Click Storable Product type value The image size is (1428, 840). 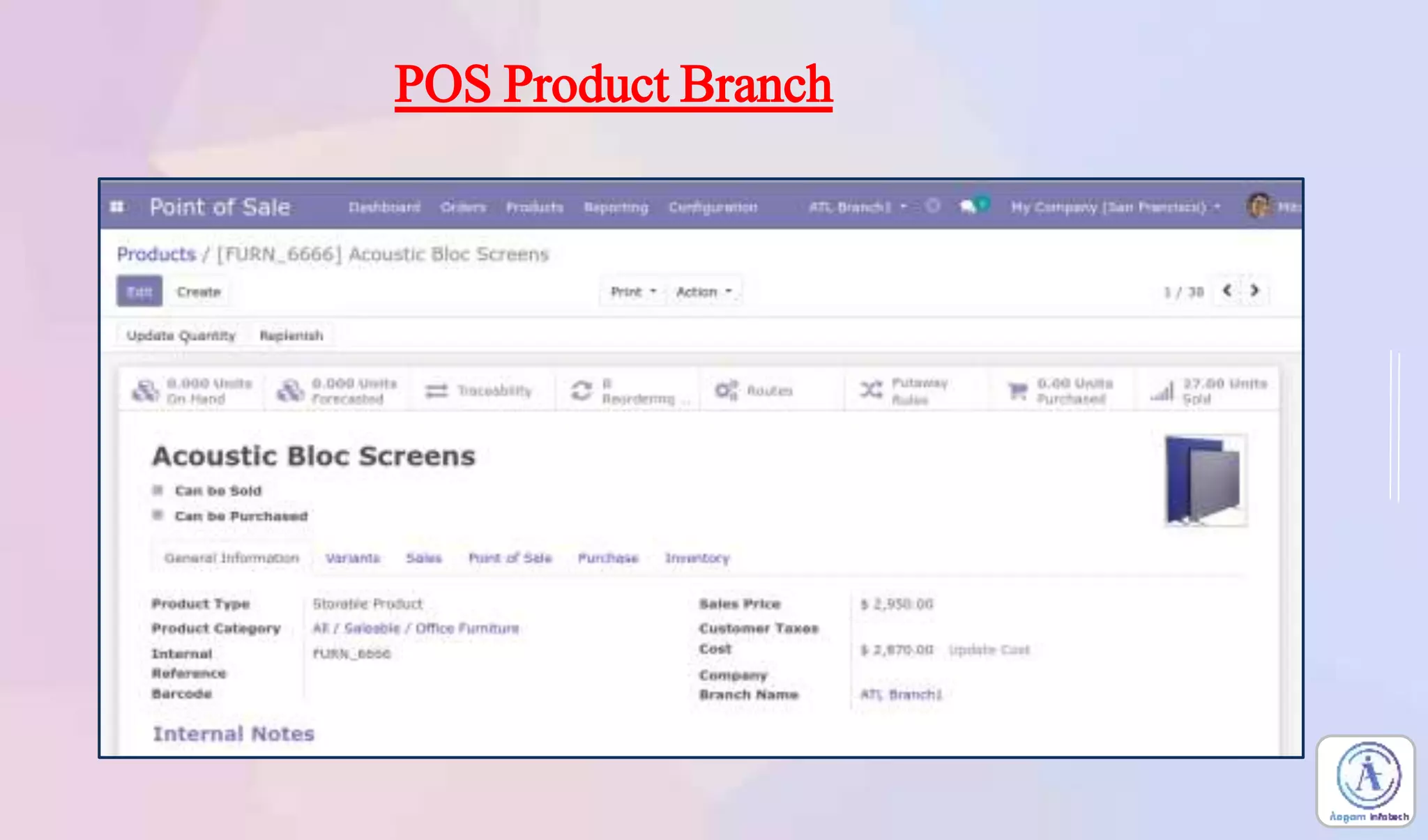coord(367,604)
